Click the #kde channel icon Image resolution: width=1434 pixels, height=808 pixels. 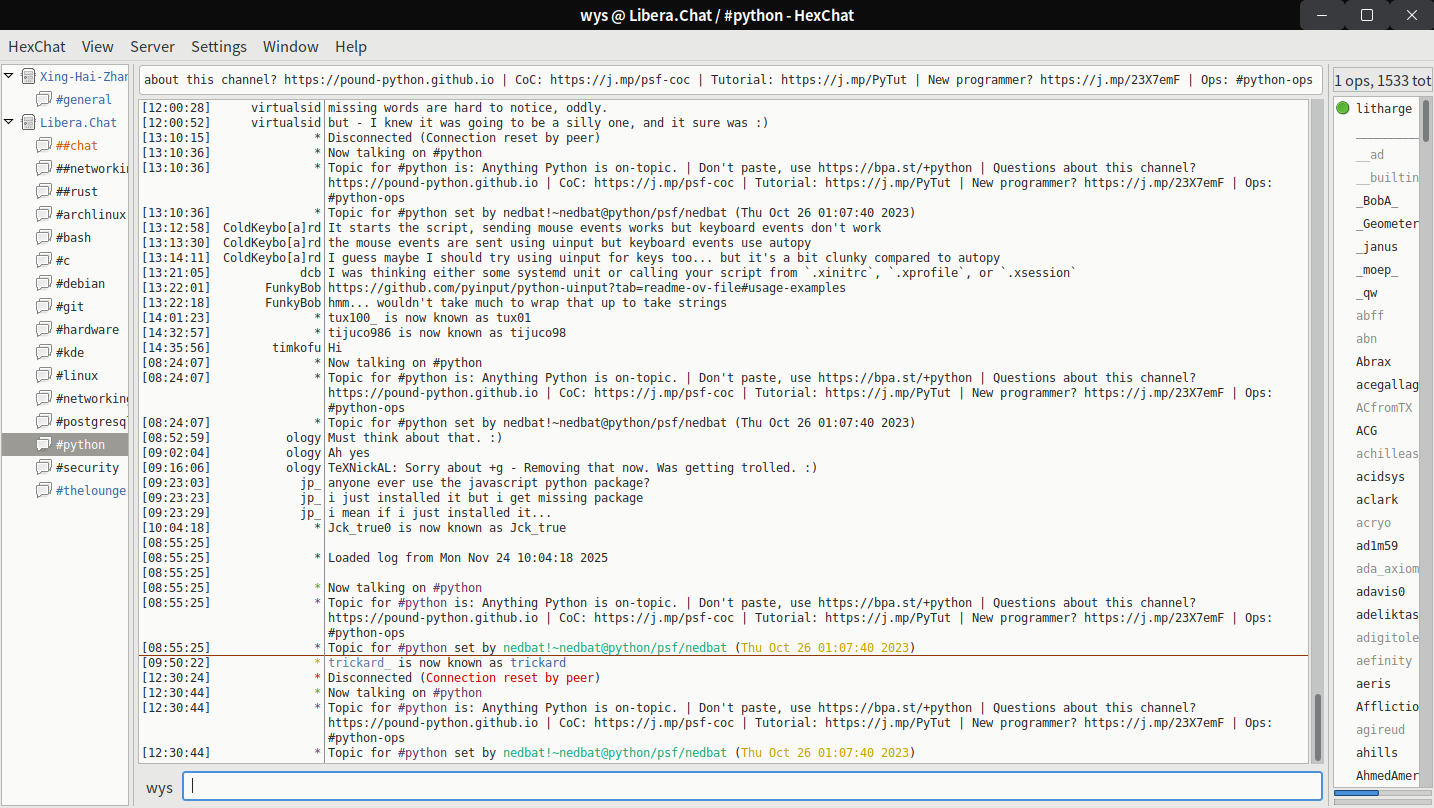pos(43,352)
